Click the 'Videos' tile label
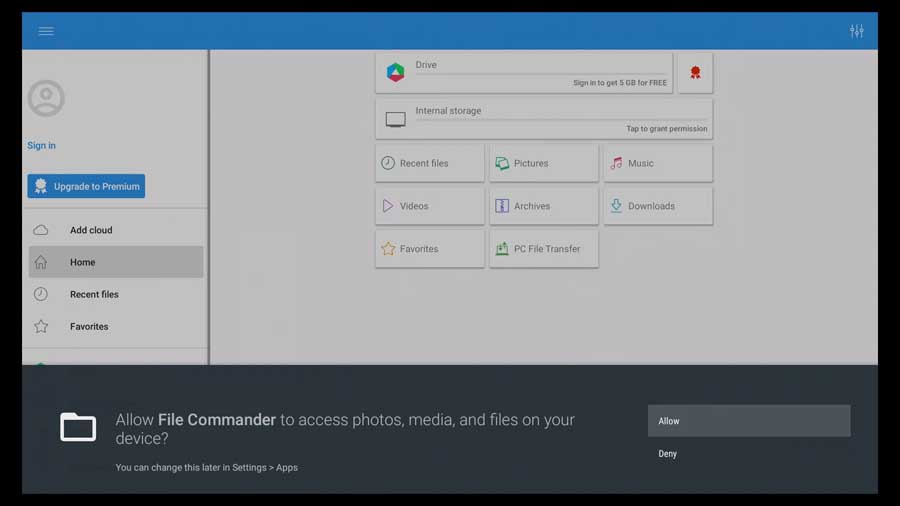900x506 pixels. [414, 206]
